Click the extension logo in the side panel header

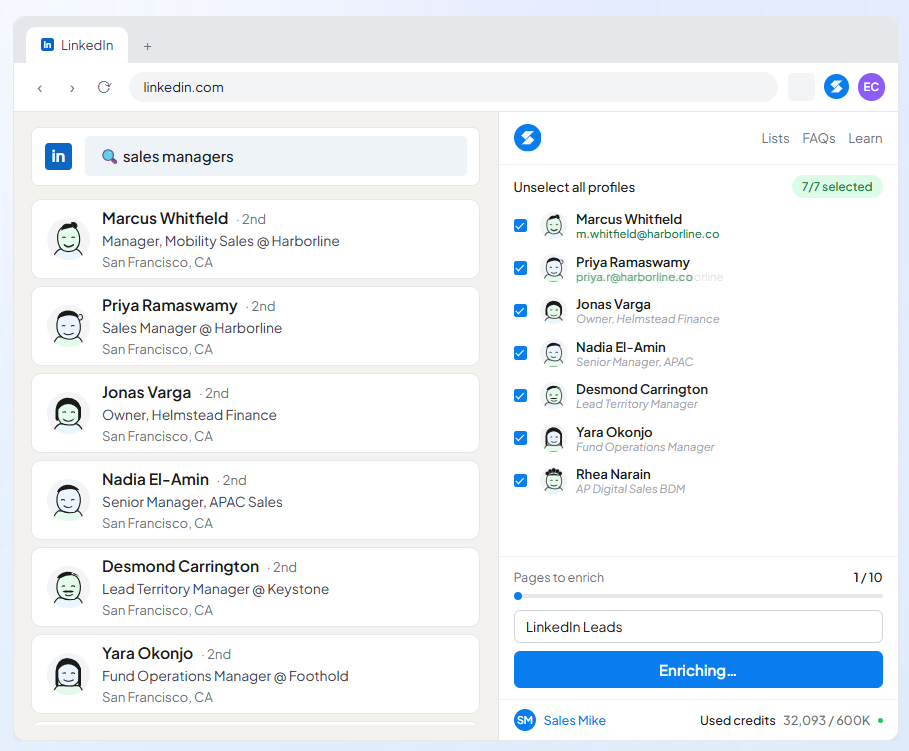527,138
